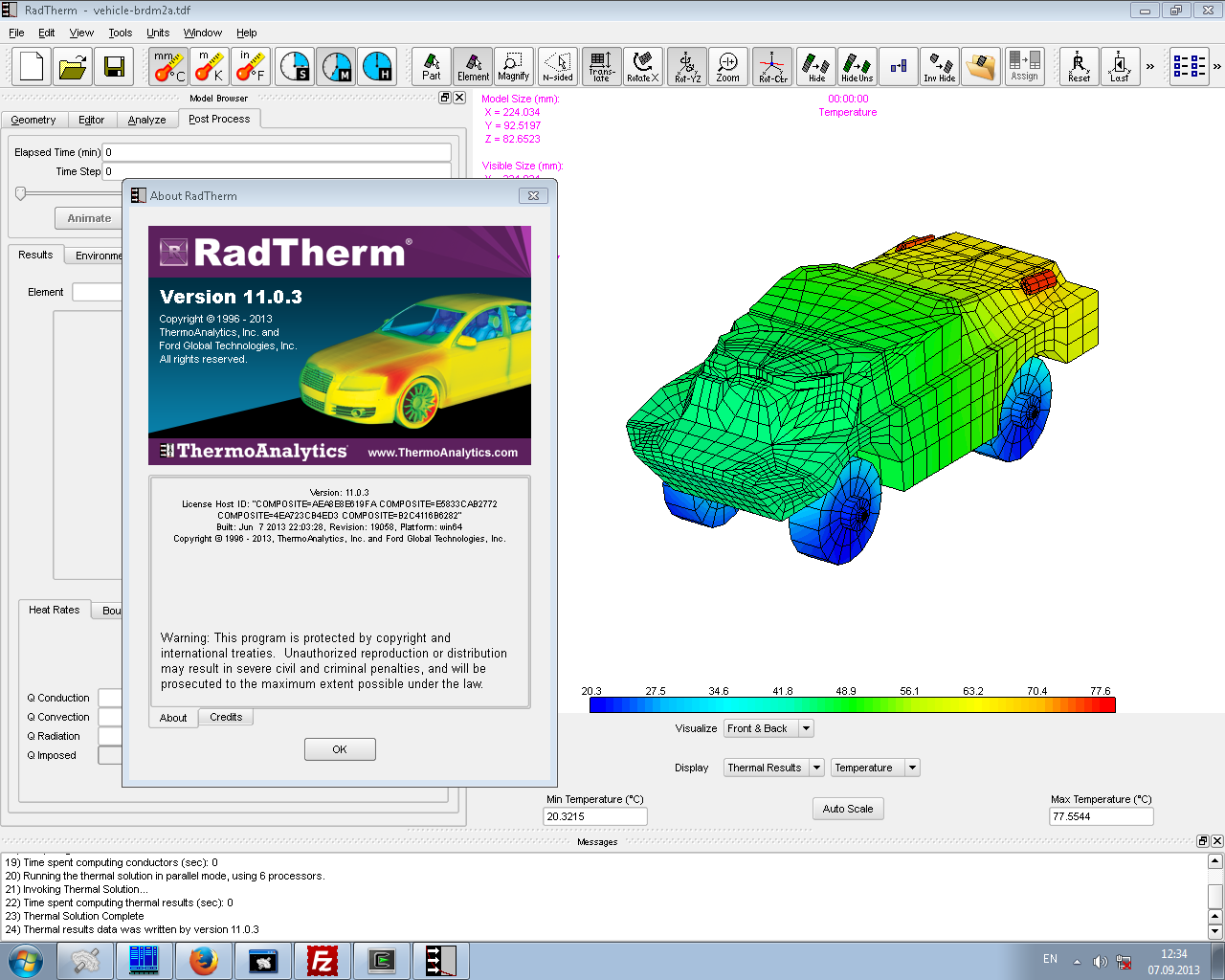Screen dimensions: 1225x980
Task: Click the Assign toolbar icon
Action: point(1025,67)
